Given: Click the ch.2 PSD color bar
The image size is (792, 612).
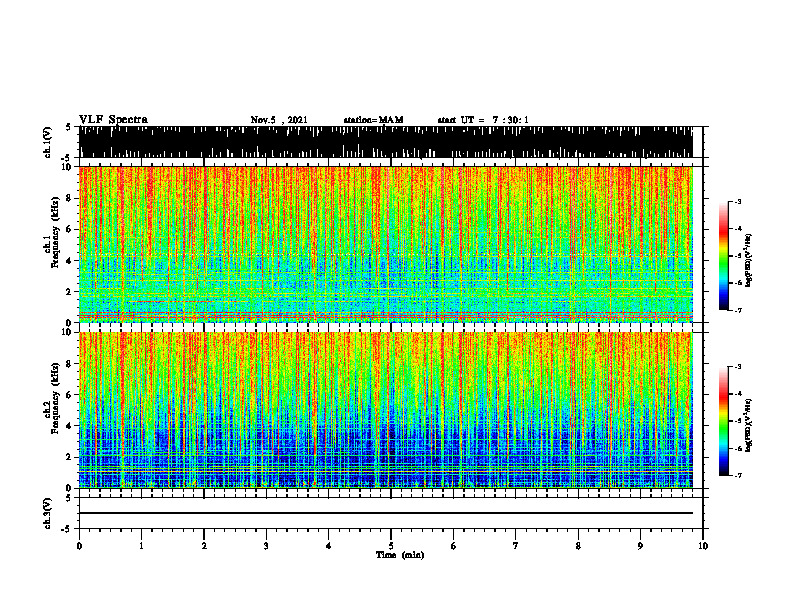Looking at the screenshot, I should point(723,421).
